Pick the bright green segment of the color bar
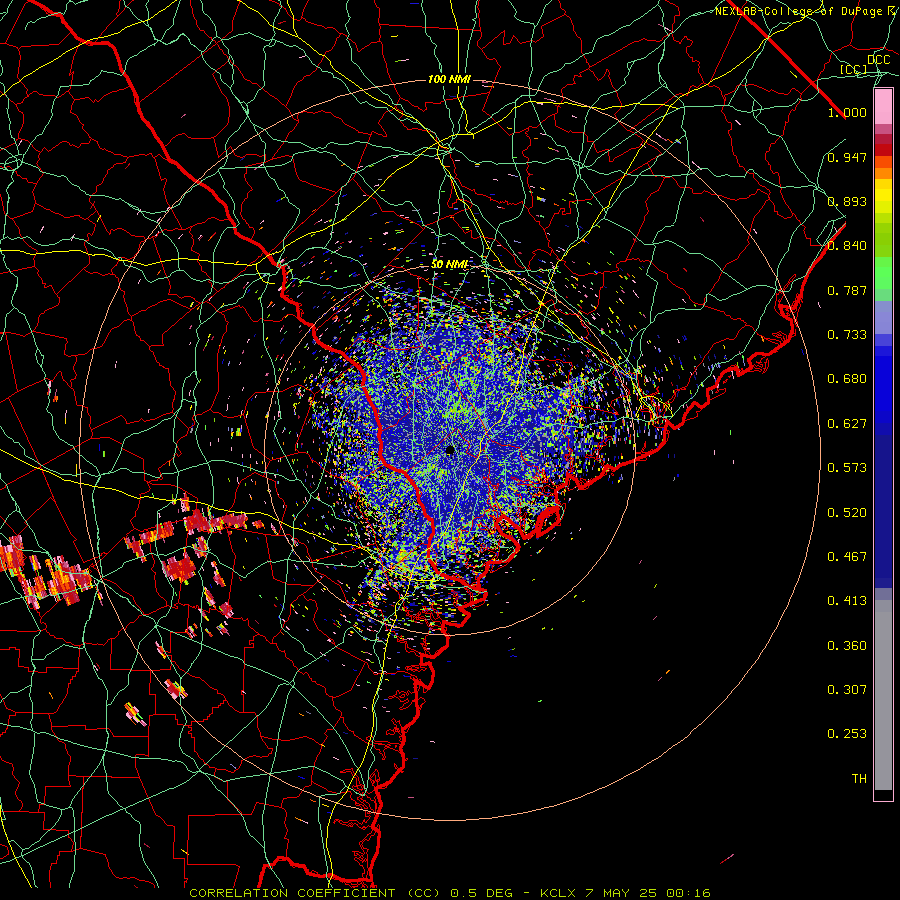This screenshot has height=900, width=900. tap(883, 273)
